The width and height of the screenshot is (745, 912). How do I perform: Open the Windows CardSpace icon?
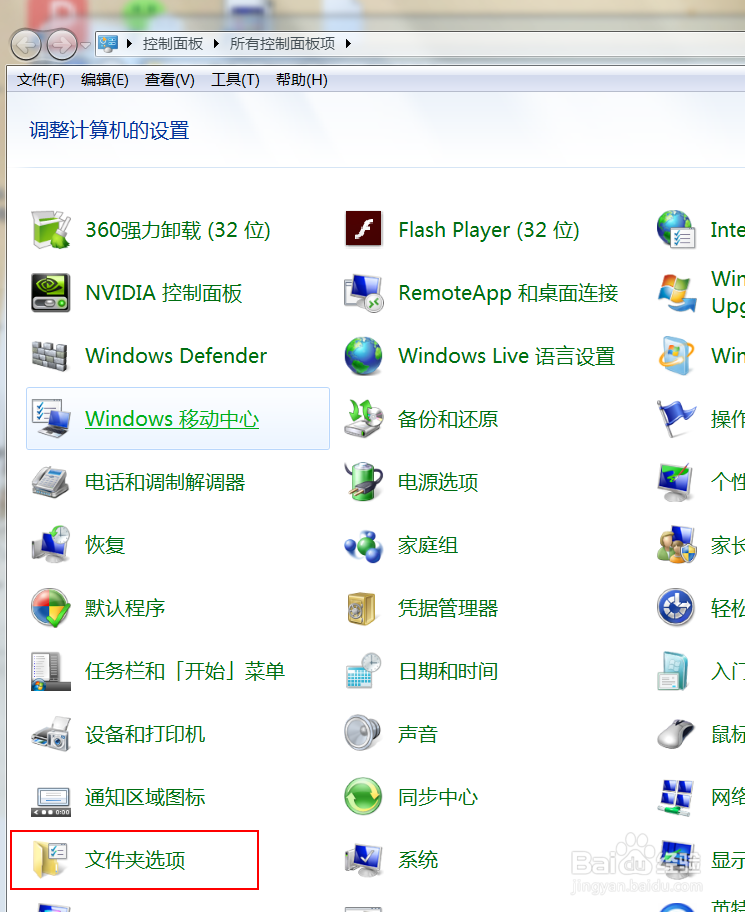pos(676,355)
